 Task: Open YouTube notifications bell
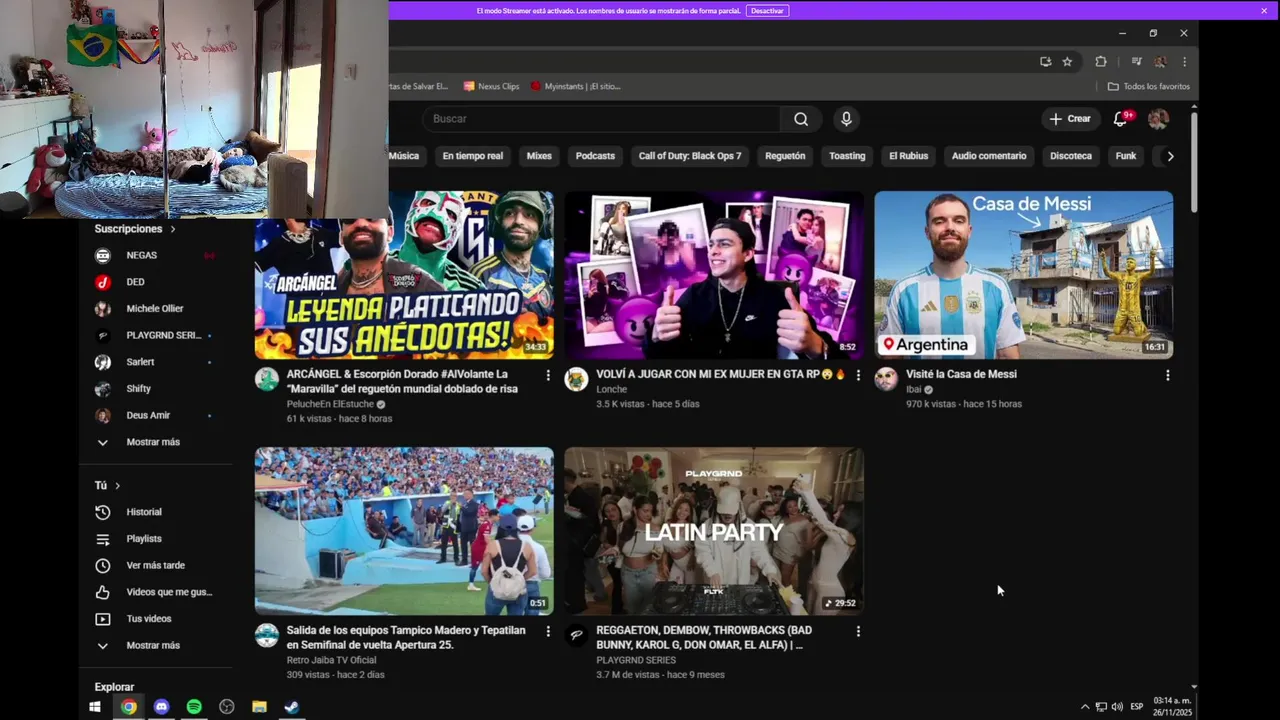1121,119
